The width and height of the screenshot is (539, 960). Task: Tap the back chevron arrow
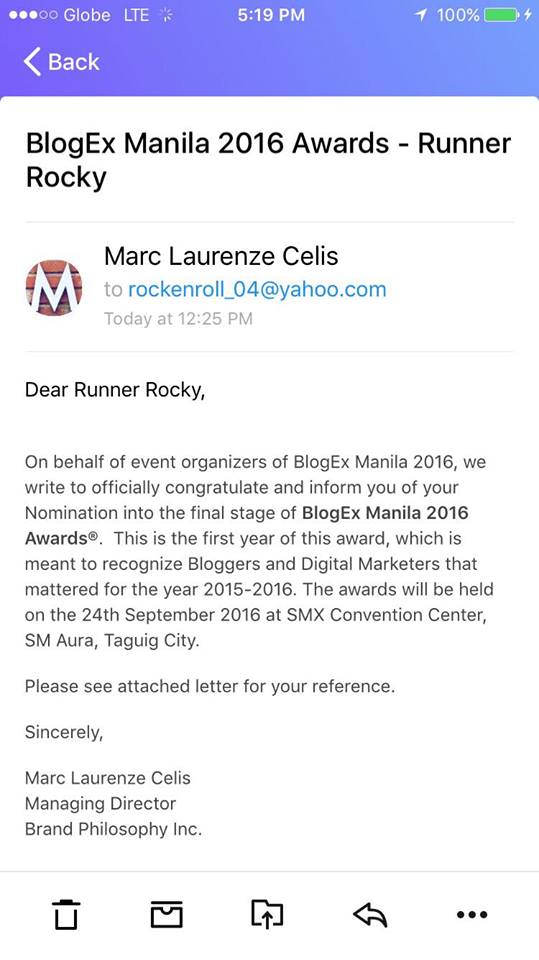pyautogui.click(x=32, y=62)
